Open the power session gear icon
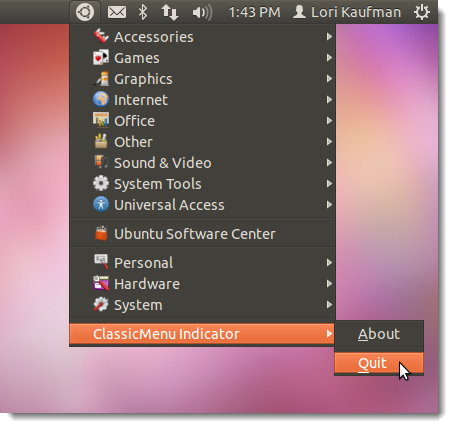453x428 pixels. [x=422, y=12]
